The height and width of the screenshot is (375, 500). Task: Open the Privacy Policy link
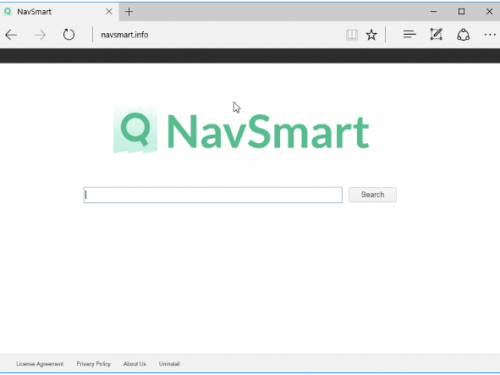pyautogui.click(x=94, y=364)
